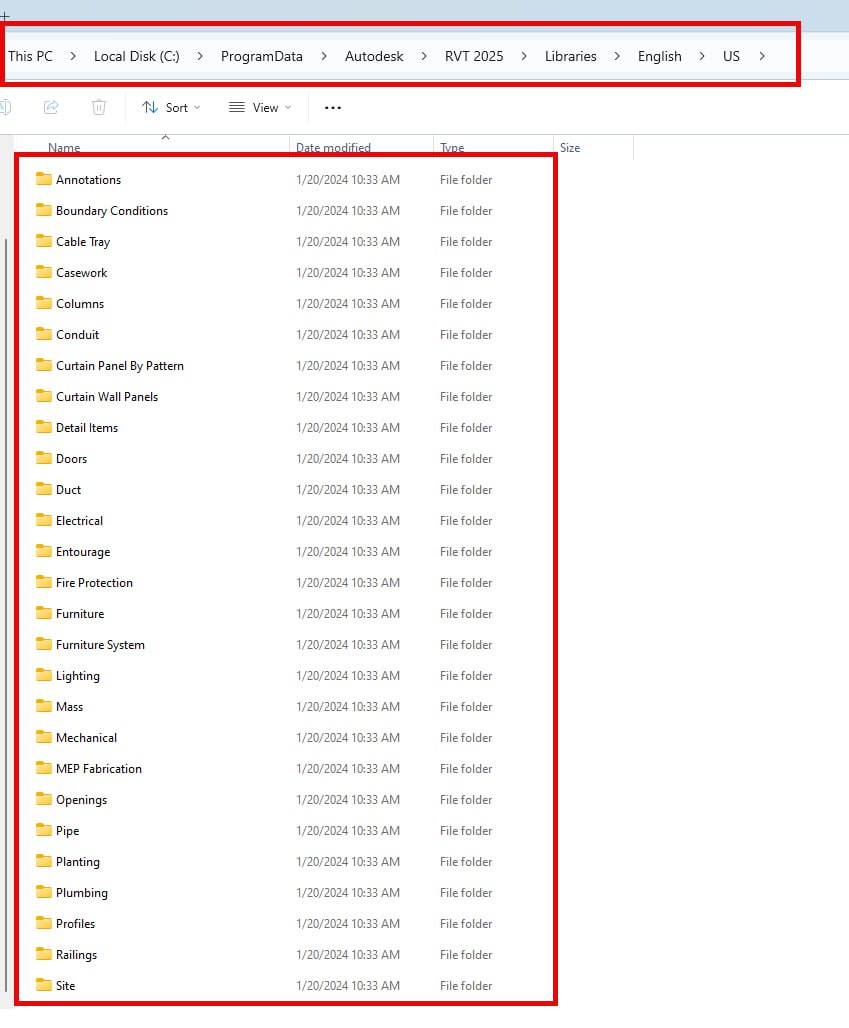Select the Mass folder icon
The width and height of the screenshot is (849, 1028).
pyautogui.click(x=44, y=706)
